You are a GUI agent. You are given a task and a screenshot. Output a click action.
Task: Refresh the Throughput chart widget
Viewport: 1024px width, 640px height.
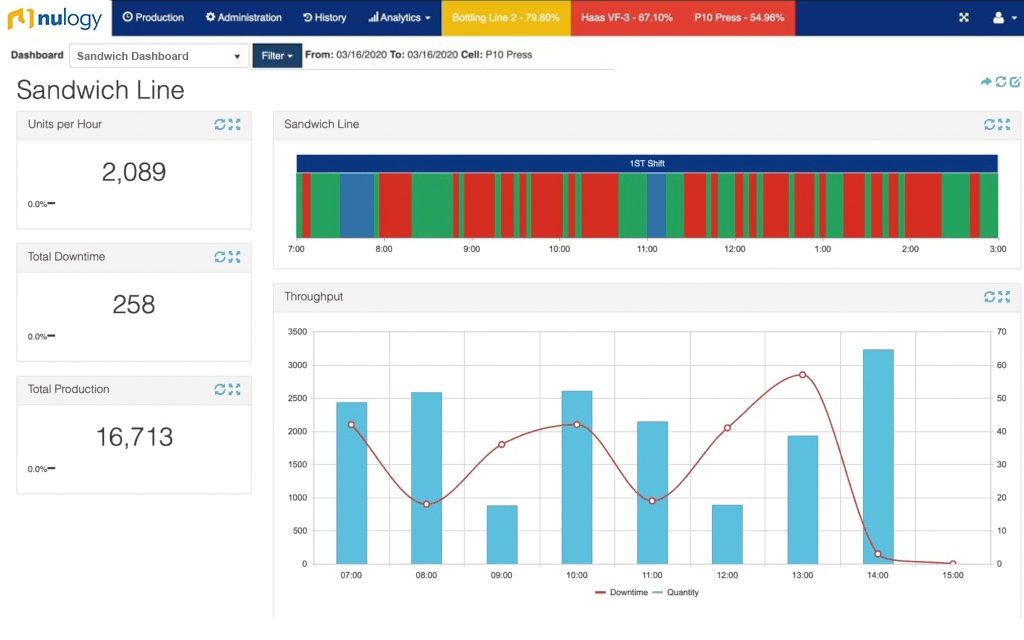click(990, 297)
